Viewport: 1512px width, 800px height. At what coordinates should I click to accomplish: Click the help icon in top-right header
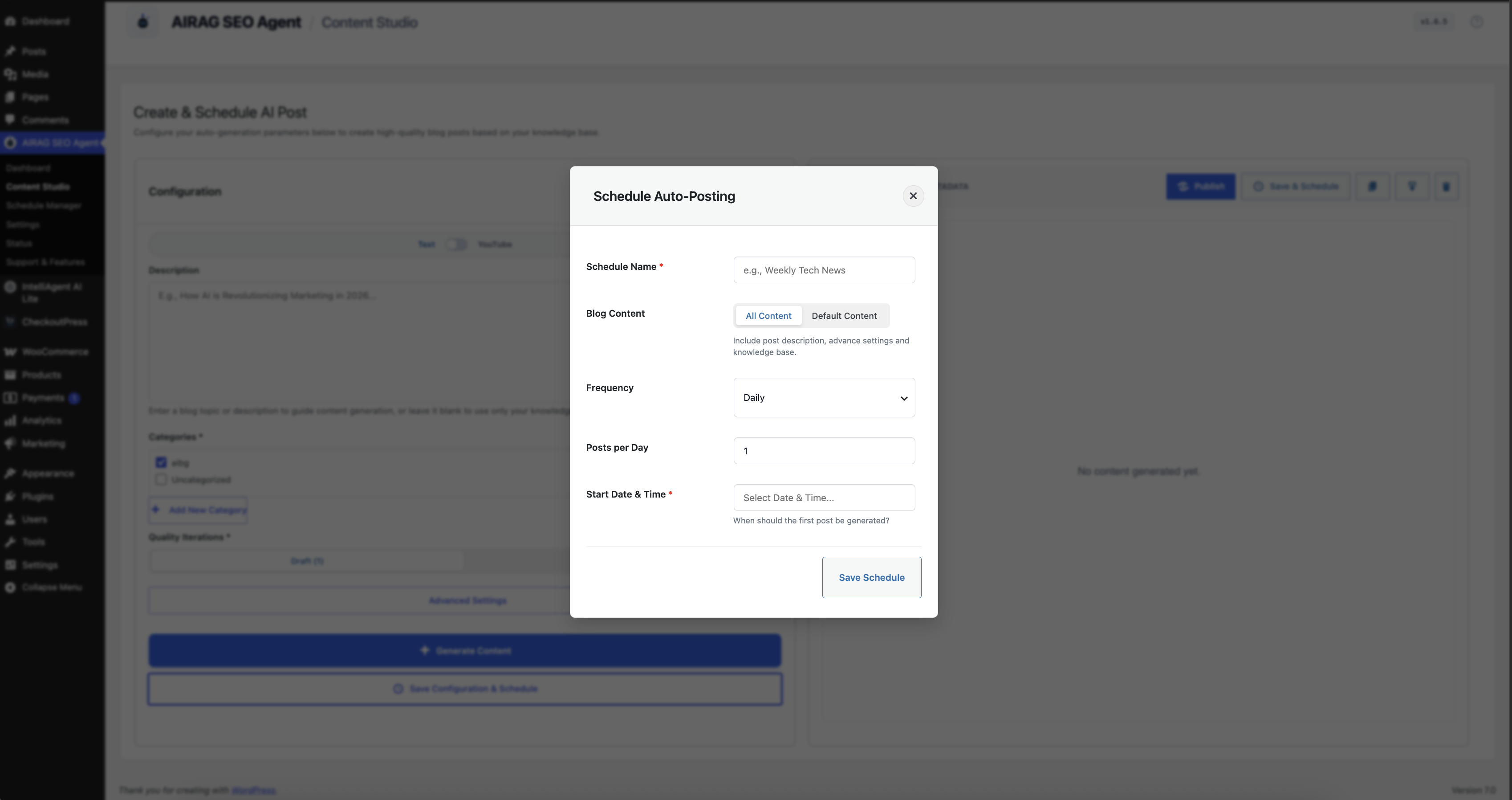1477,22
